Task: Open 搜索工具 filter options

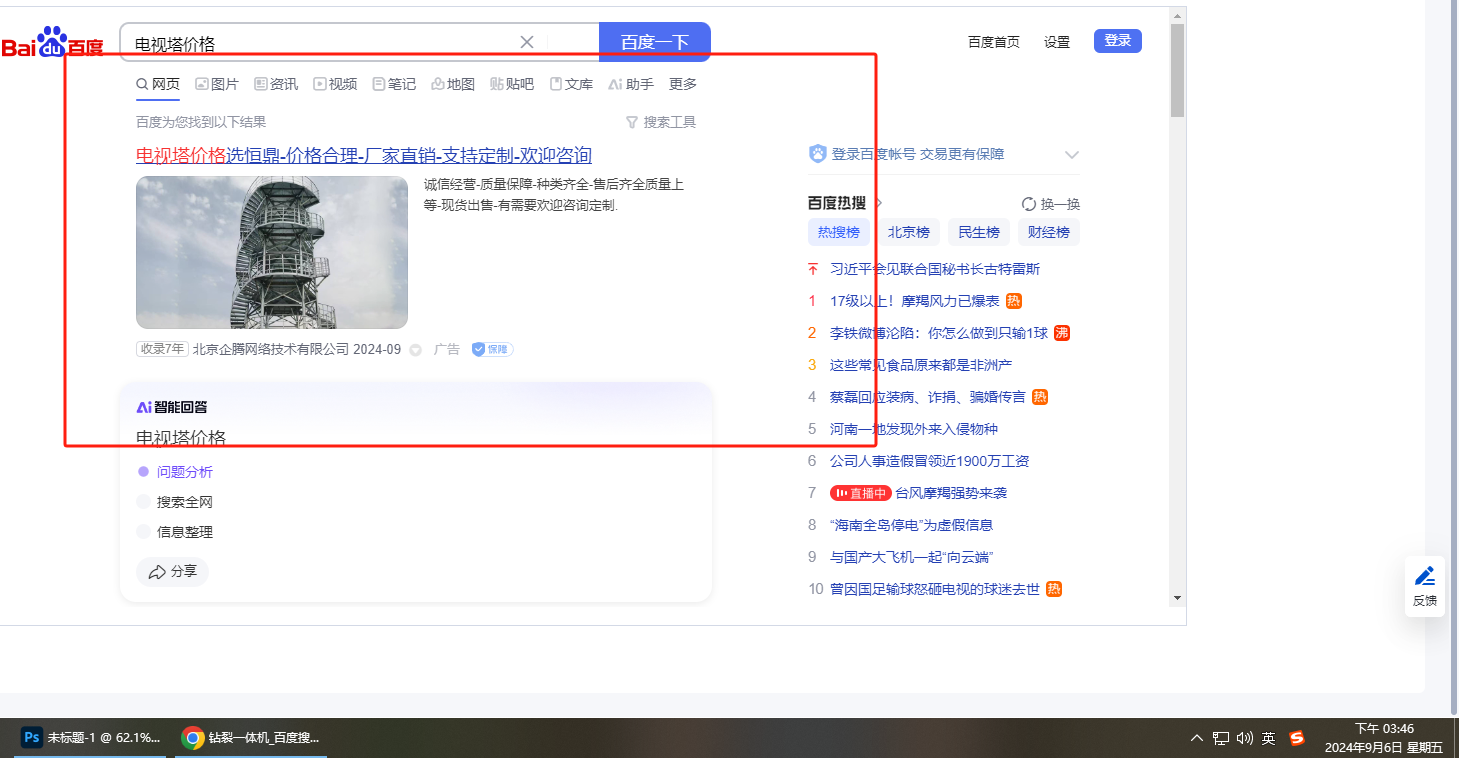Action: coord(661,122)
